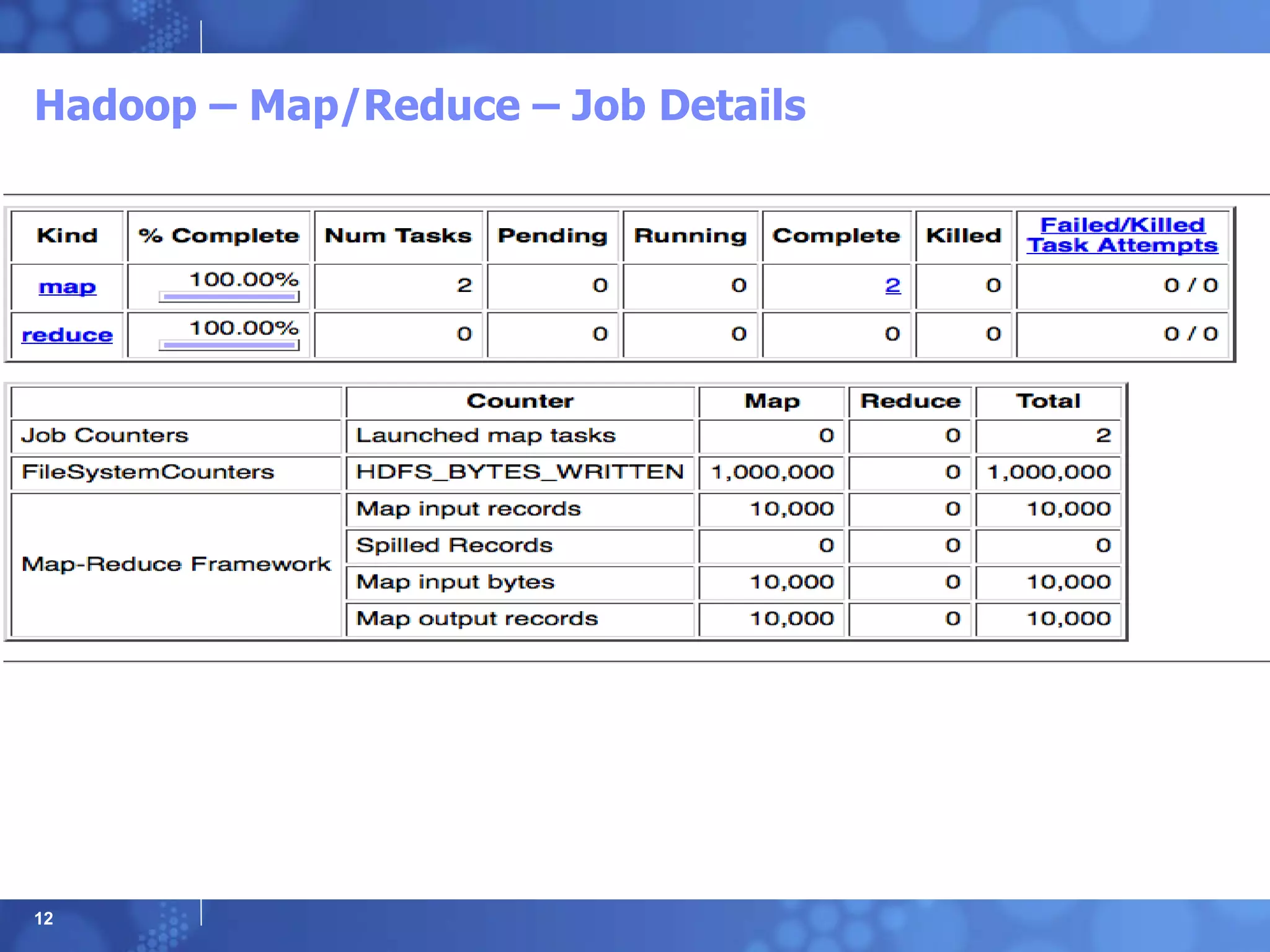Click the FileSystemCounters group cell
This screenshot has width=1270, height=952.
coord(176,473)
